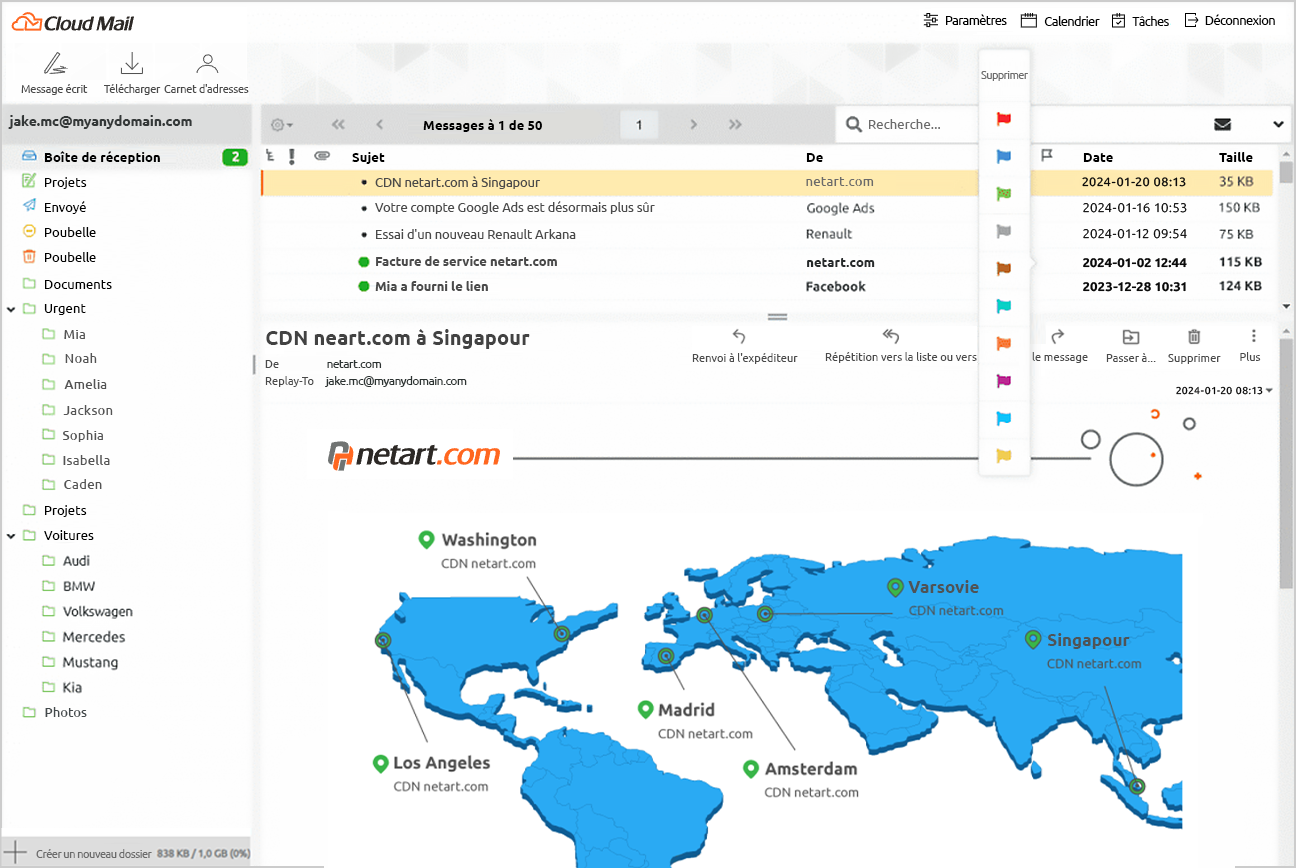Toggle read status dot of the Google Ads message
The width and height of the screenshot is (1296, 868).
364,209
